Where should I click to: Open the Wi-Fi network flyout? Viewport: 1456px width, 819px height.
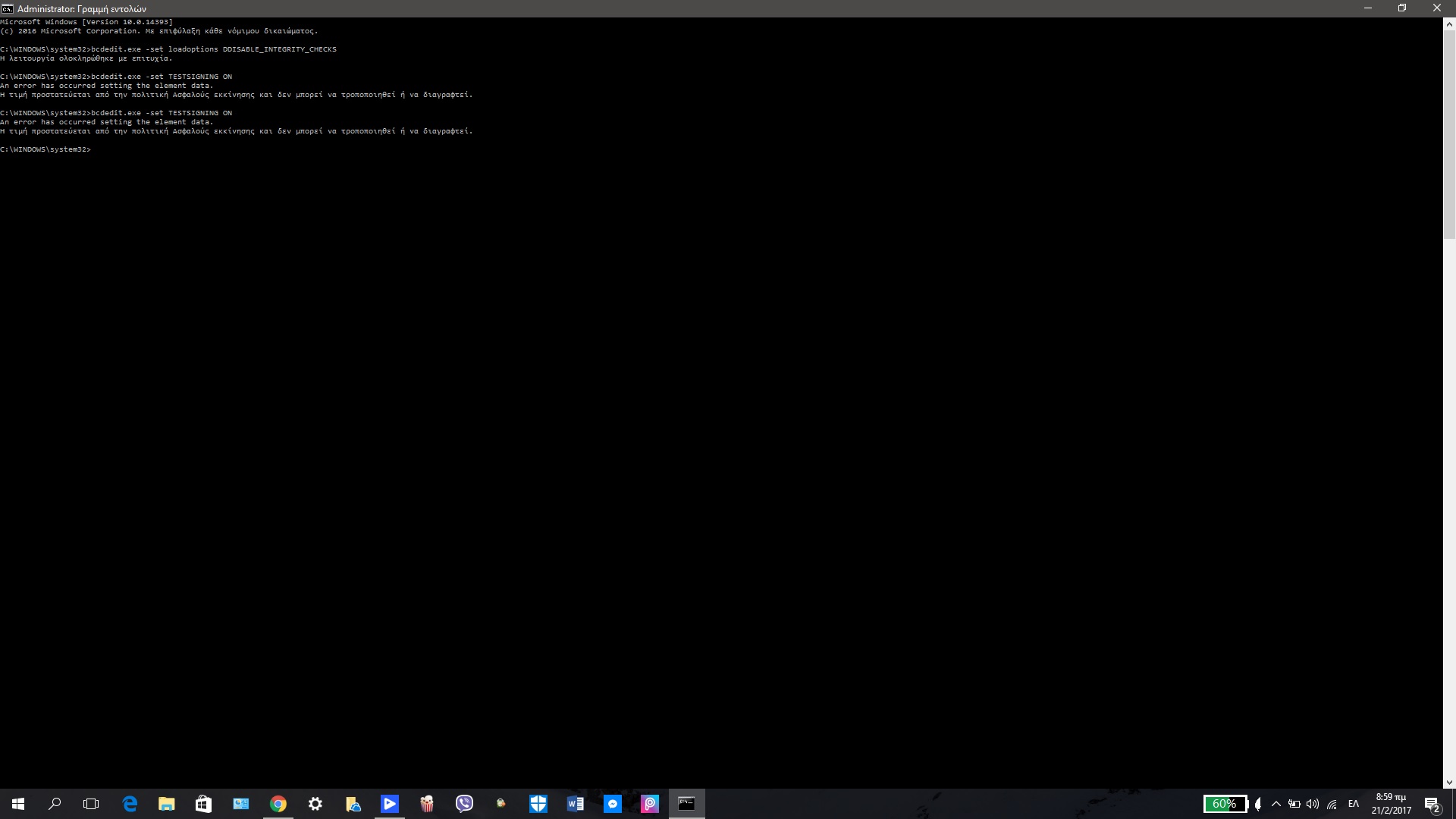tap(1332, 804)
